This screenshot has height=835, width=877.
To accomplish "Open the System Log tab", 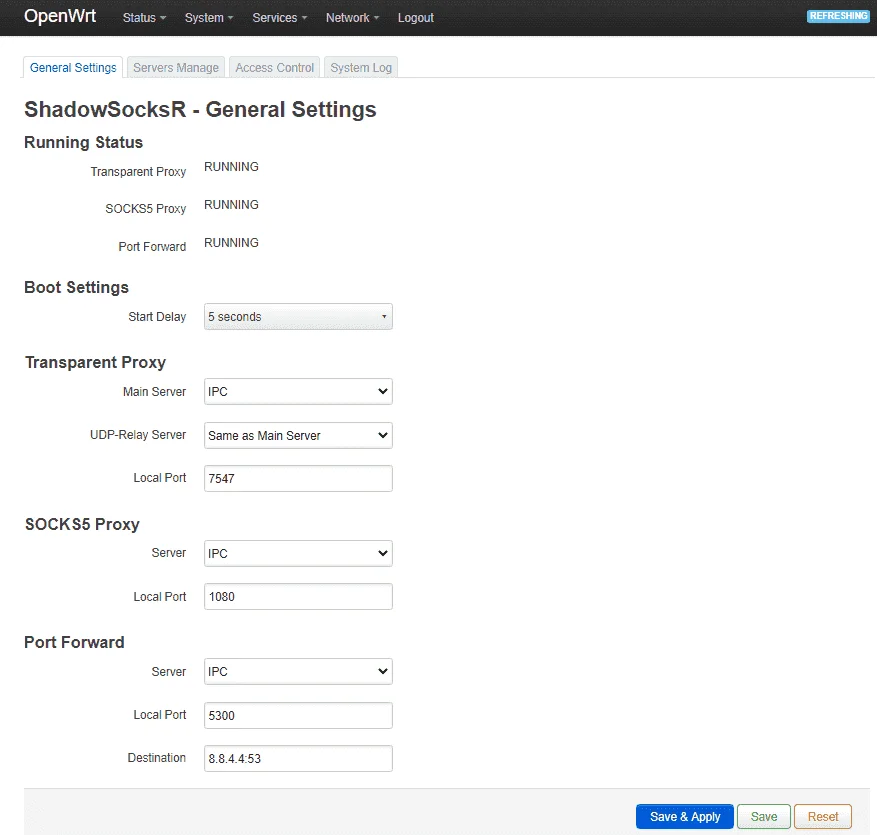I will coord(361,68).
